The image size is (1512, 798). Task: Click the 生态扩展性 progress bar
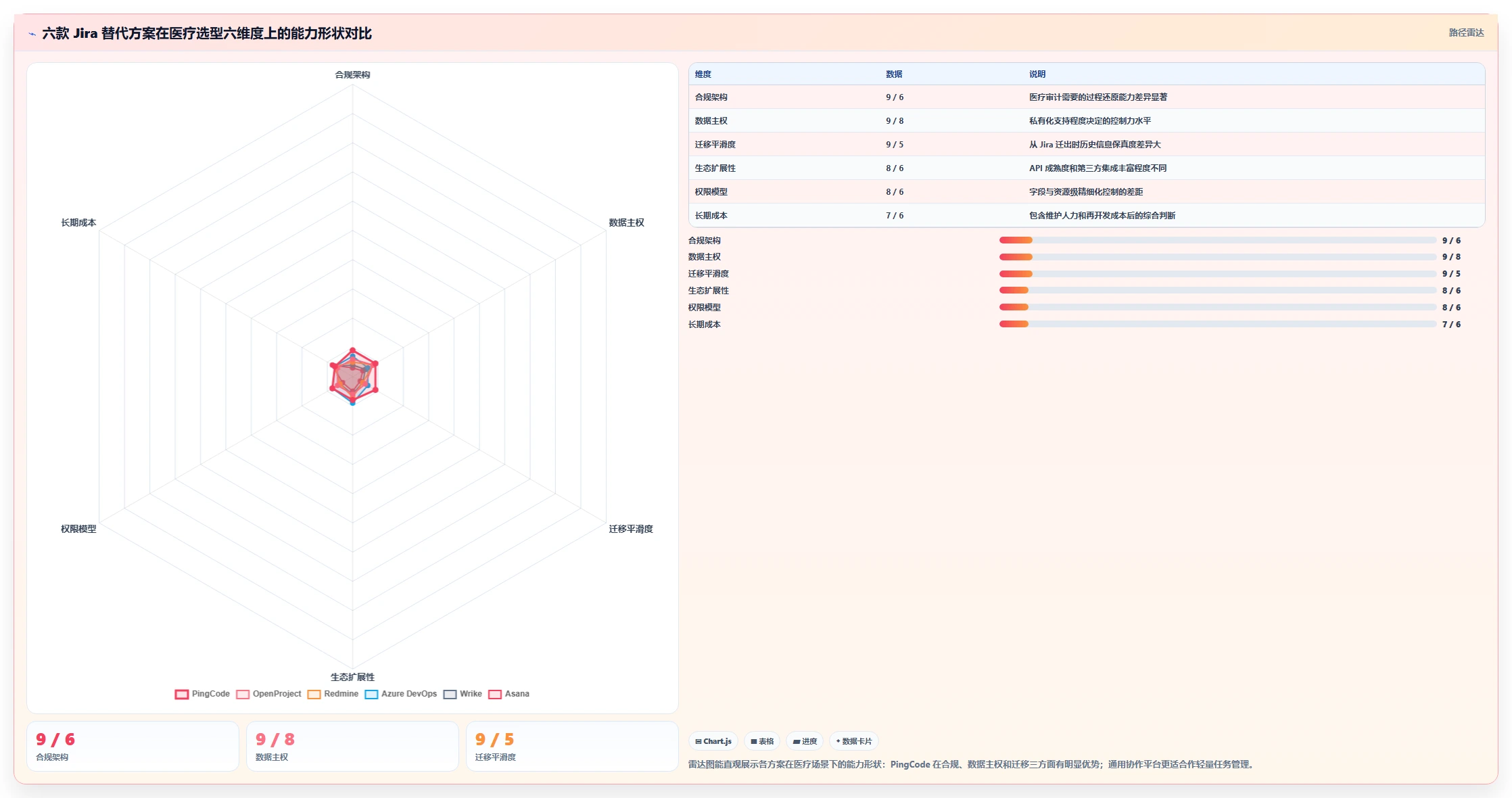1218,290
